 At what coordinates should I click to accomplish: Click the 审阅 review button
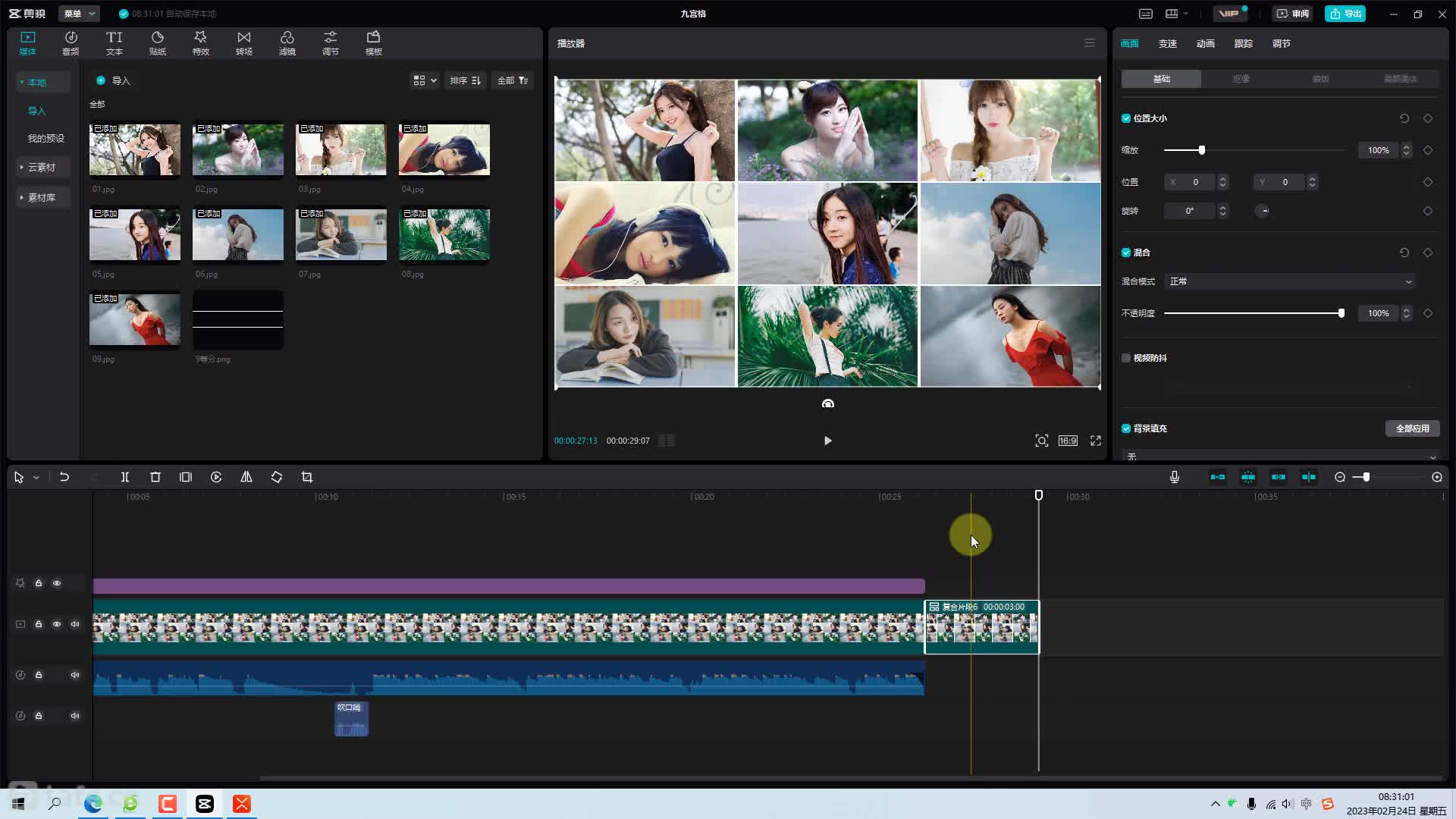coord(1293,14)
